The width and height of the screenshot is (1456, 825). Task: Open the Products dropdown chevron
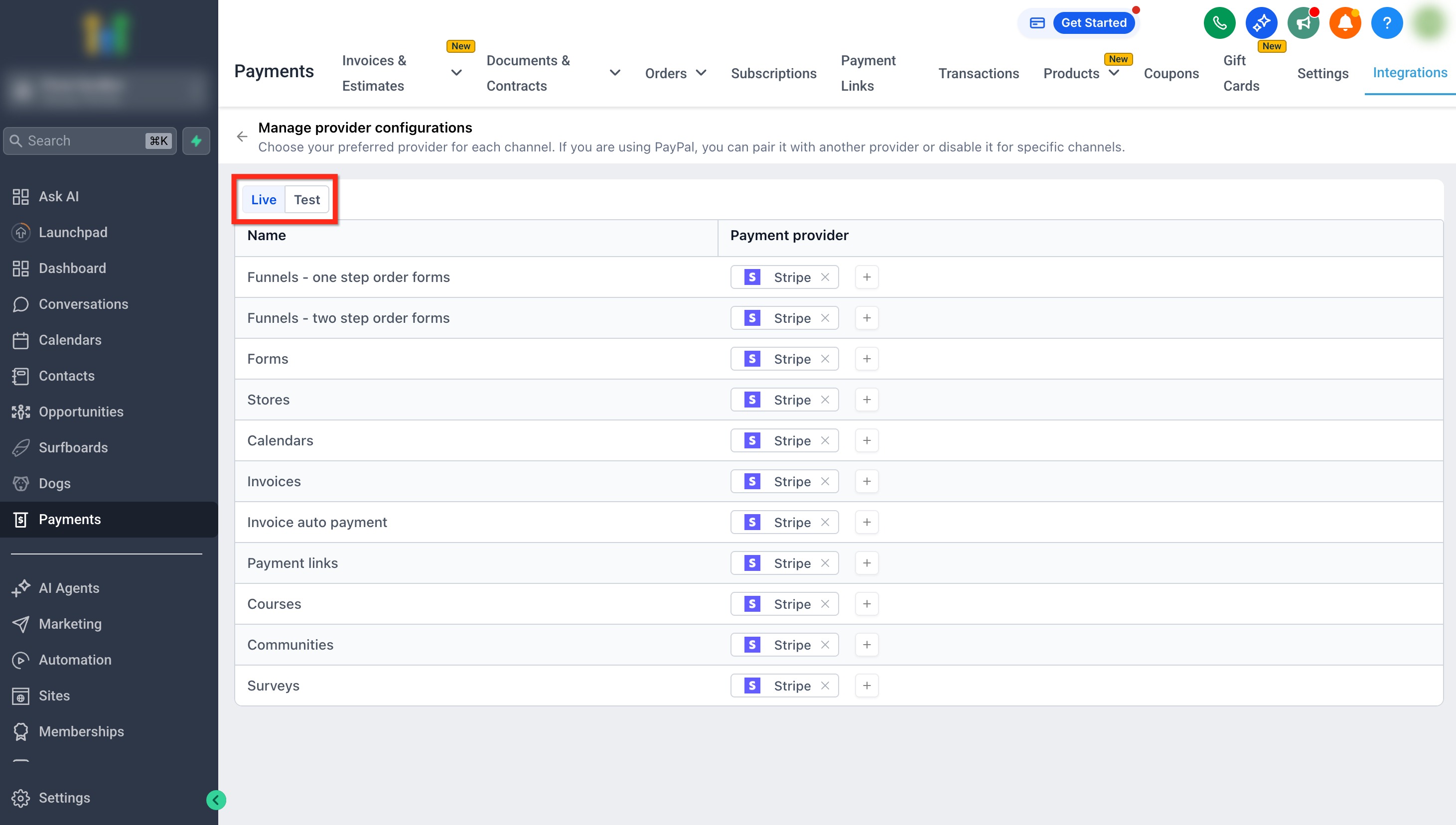coord(1114,73)
